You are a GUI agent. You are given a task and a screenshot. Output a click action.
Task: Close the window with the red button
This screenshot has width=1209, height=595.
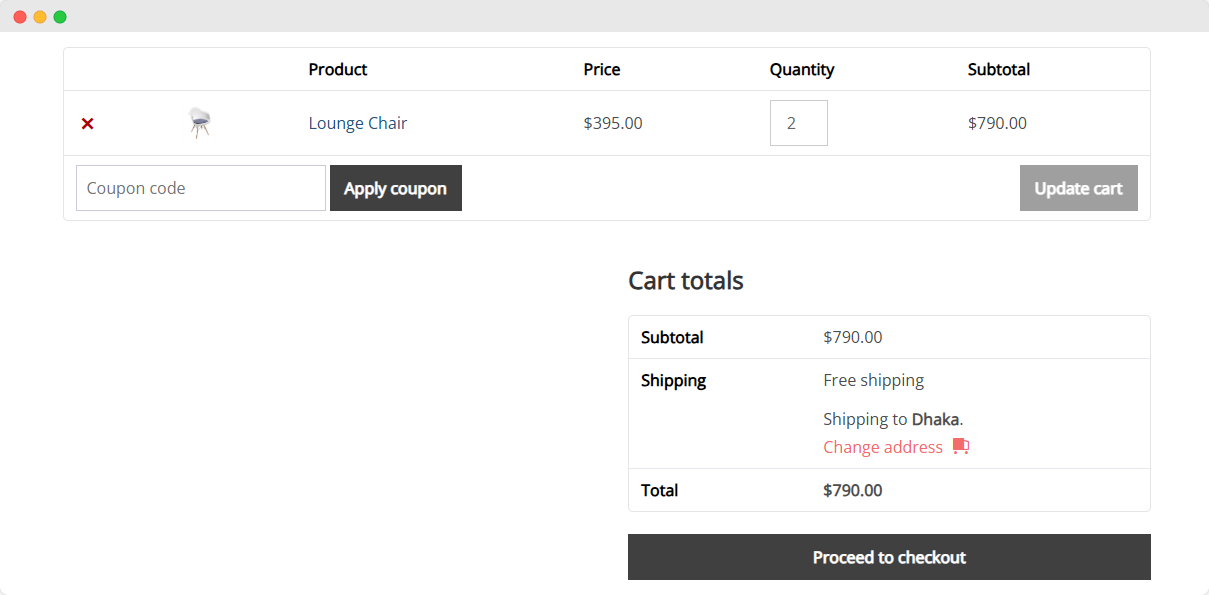tap(20, 17)
